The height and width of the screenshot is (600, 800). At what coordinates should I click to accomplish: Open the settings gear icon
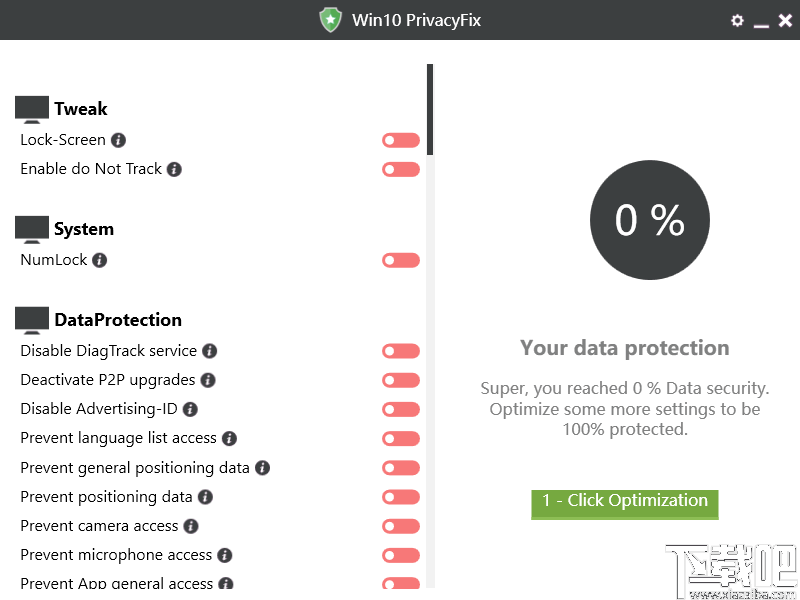pos(737,20)
